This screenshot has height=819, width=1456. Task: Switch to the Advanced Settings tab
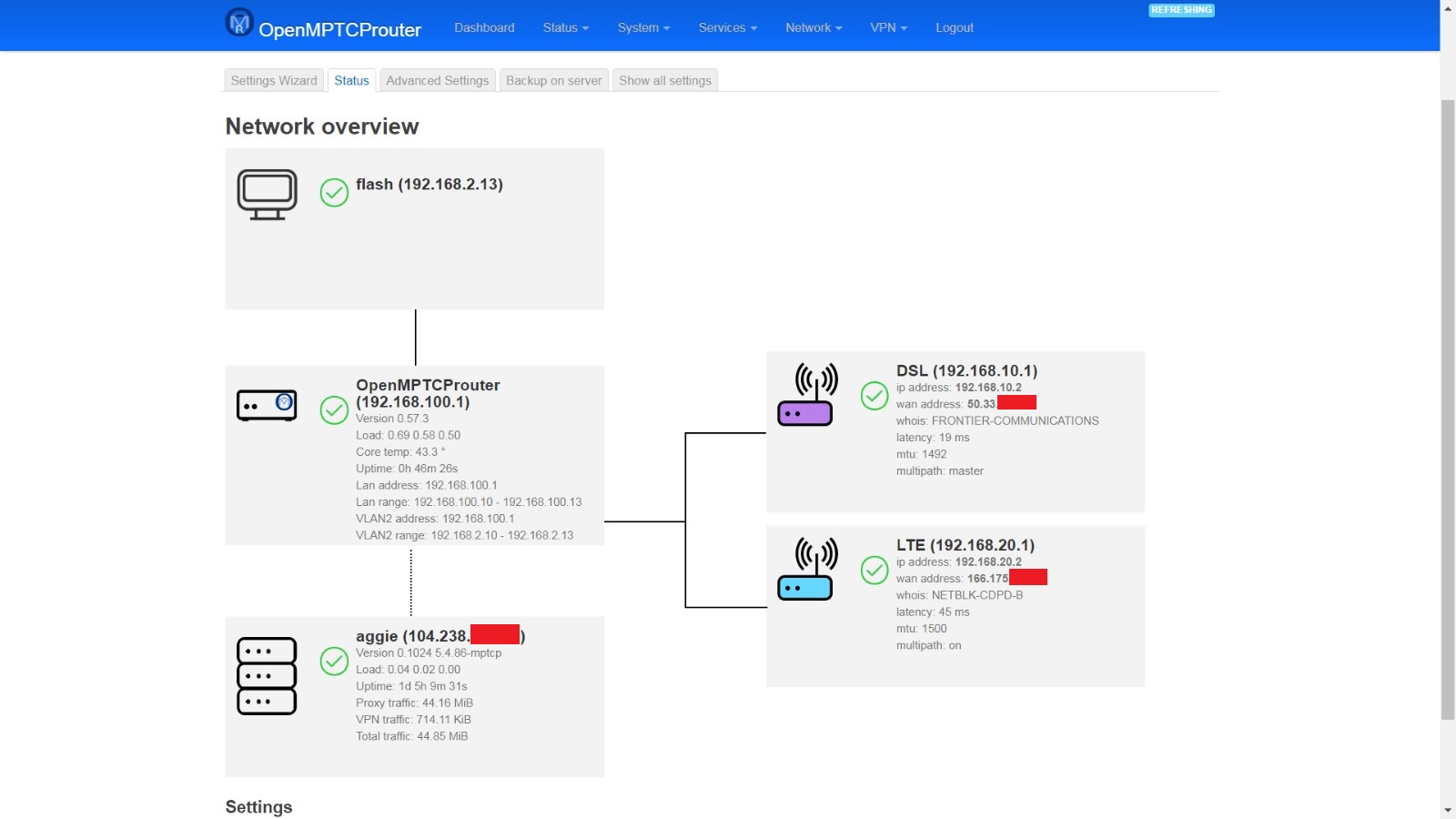[x=438, y=80]
